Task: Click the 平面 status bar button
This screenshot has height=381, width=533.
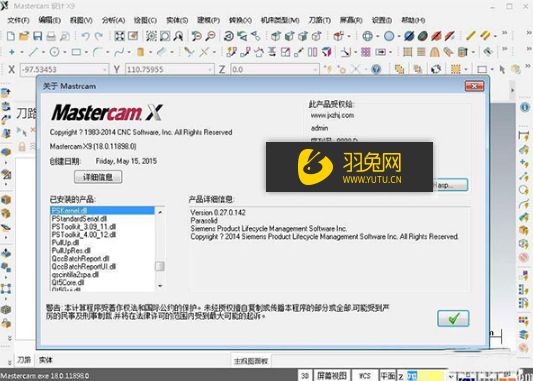Action: [x=388, y=376]
